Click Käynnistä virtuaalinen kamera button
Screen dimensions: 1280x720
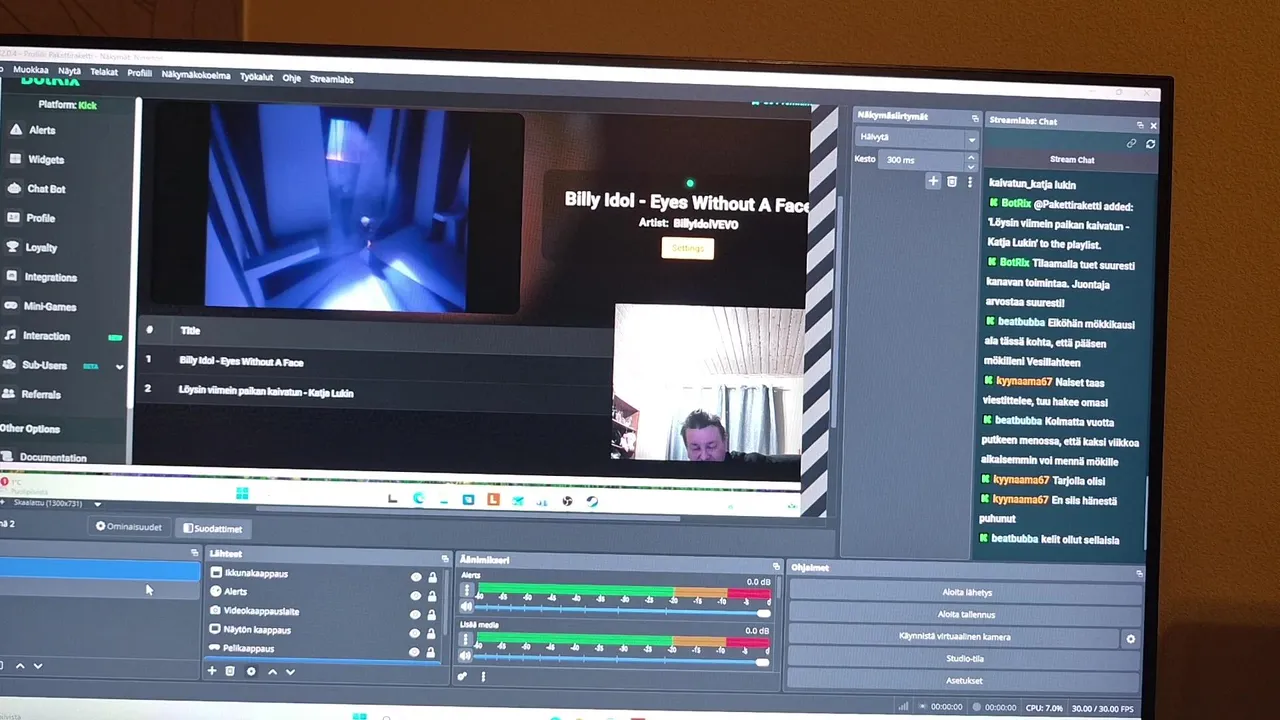[x=954, y=637]
